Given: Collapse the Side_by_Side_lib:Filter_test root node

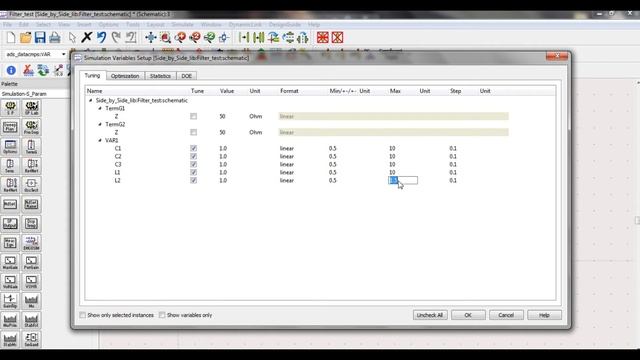Looking at the screenshot, I should point(91,100).
